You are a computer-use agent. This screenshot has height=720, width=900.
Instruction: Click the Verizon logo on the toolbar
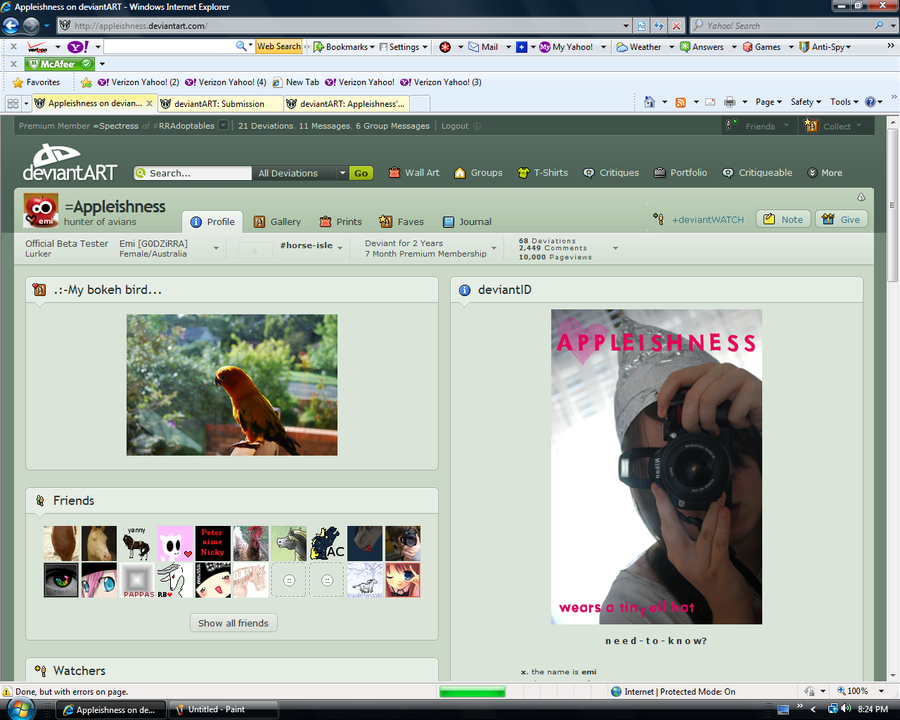point(37,47)
